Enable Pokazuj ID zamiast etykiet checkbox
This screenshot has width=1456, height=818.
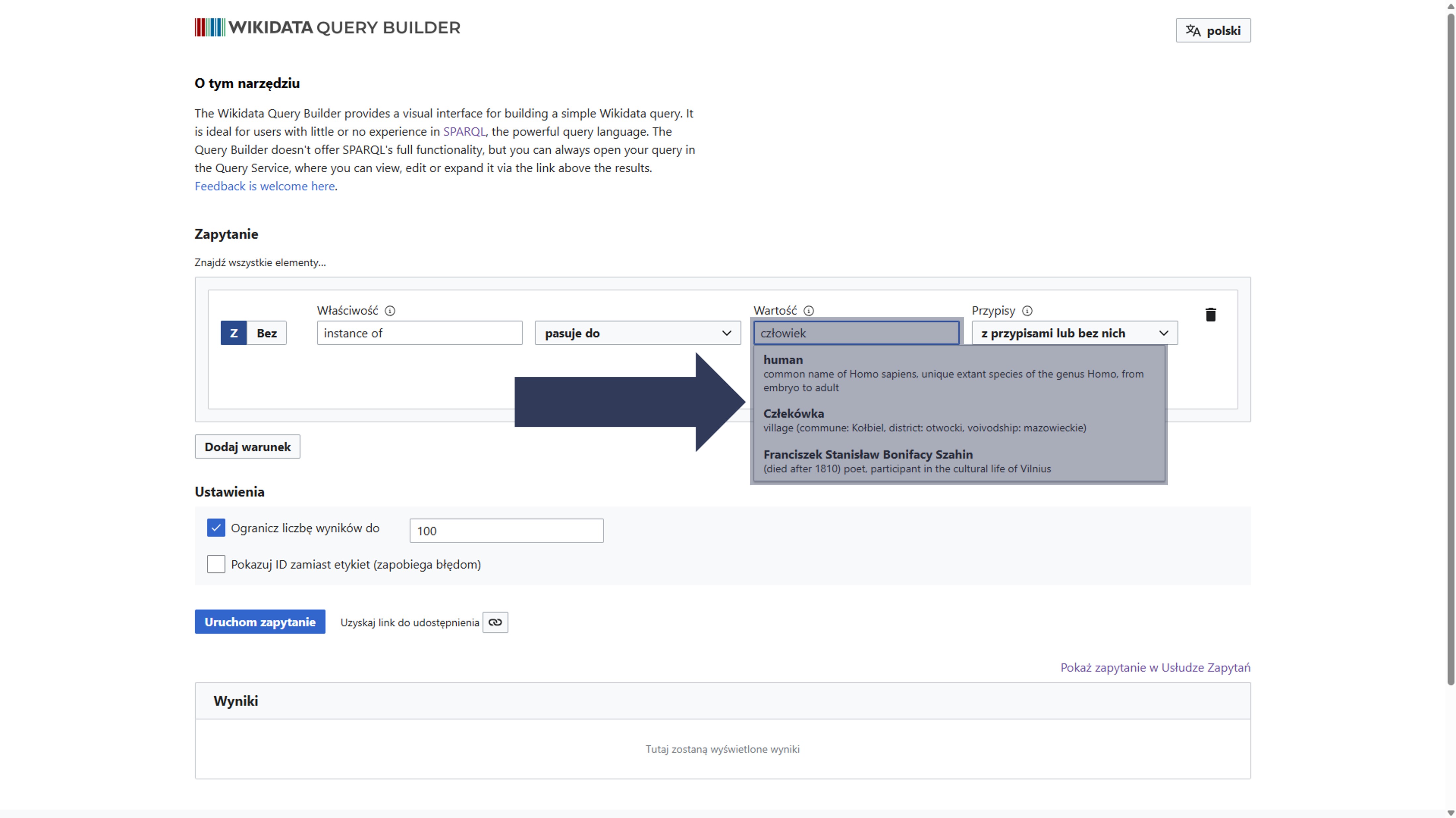pos(216,564)
